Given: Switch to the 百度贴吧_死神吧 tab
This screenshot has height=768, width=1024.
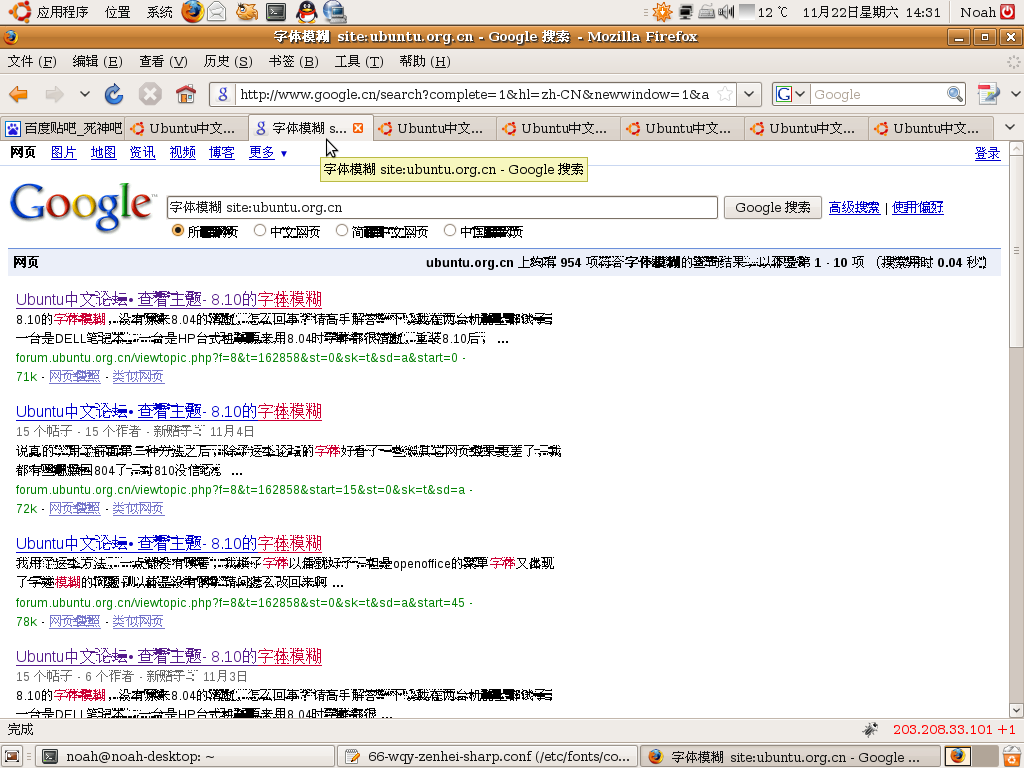Looking at the screenshot, I should coord(63,128).
